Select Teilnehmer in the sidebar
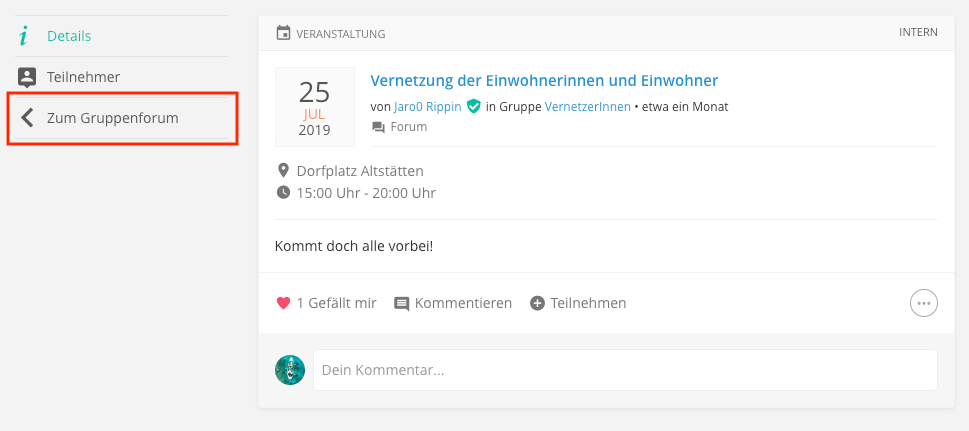This screenshot has width=969, height=431. tap(83, 77)
